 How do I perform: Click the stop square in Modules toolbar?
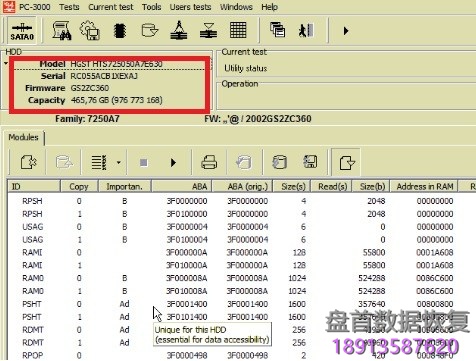point(144,163)
